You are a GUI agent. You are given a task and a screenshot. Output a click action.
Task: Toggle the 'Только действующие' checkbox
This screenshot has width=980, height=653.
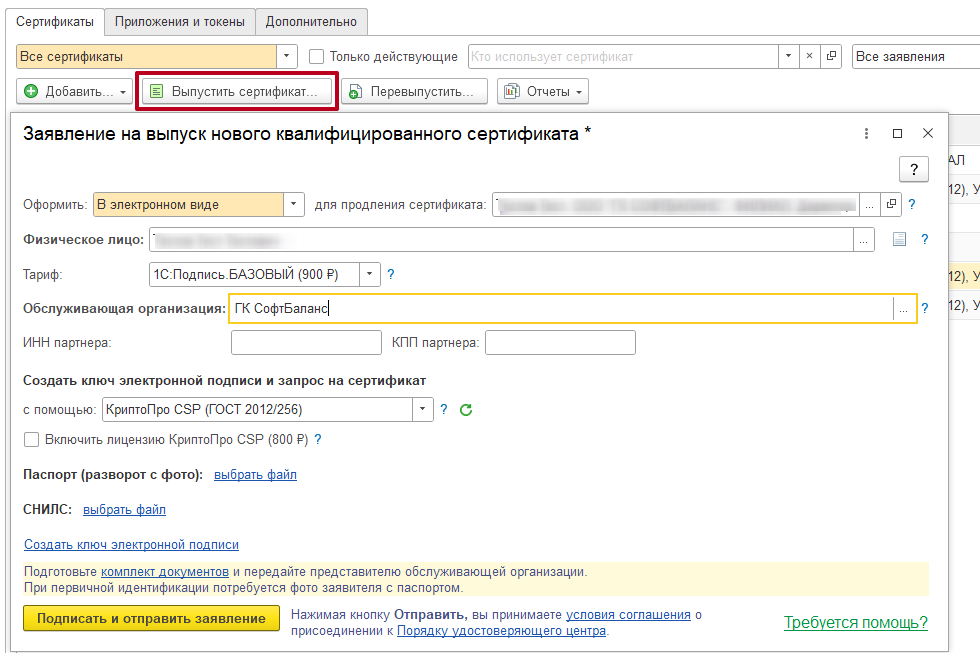pos(317,57)
